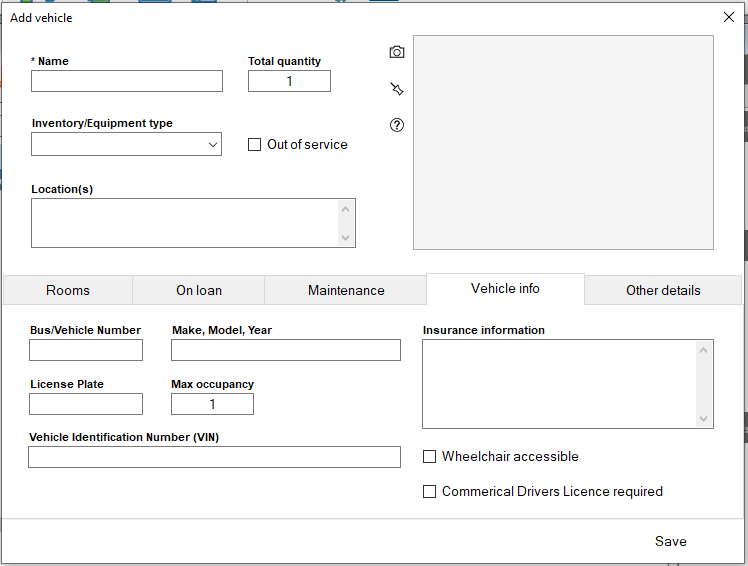Open the On loan tab
Viewport: 748px width, 566px height.
click(199, 290)
